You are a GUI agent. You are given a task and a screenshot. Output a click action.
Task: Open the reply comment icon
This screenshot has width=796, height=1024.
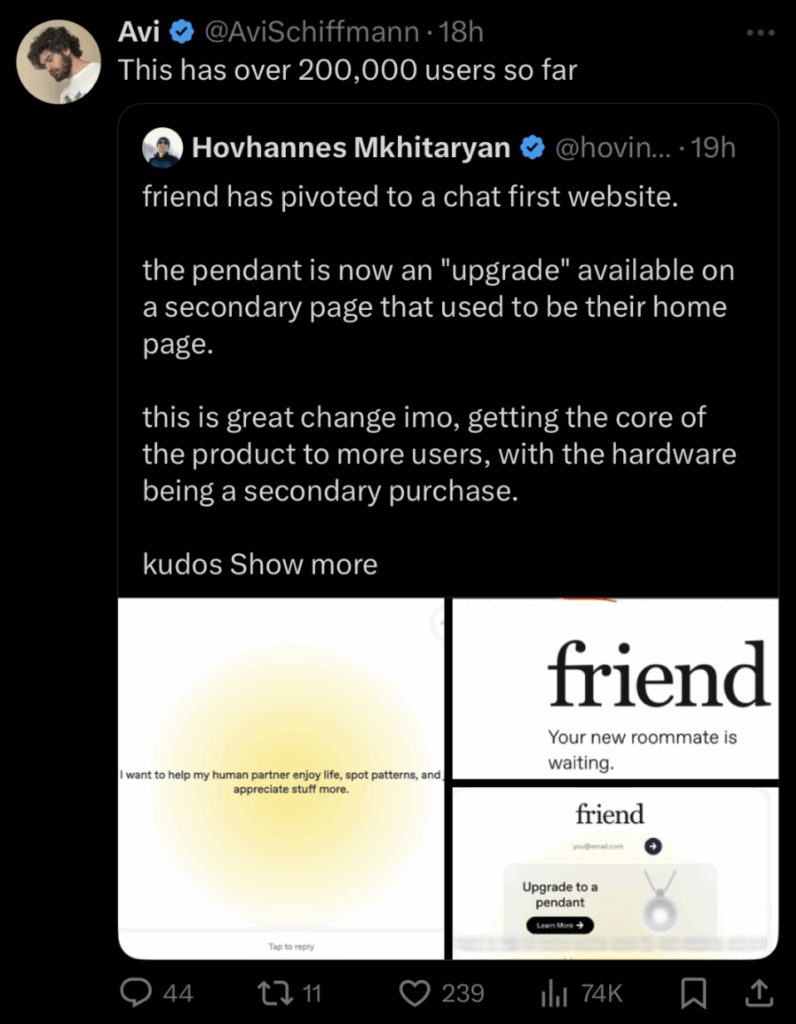pos(135,993)
